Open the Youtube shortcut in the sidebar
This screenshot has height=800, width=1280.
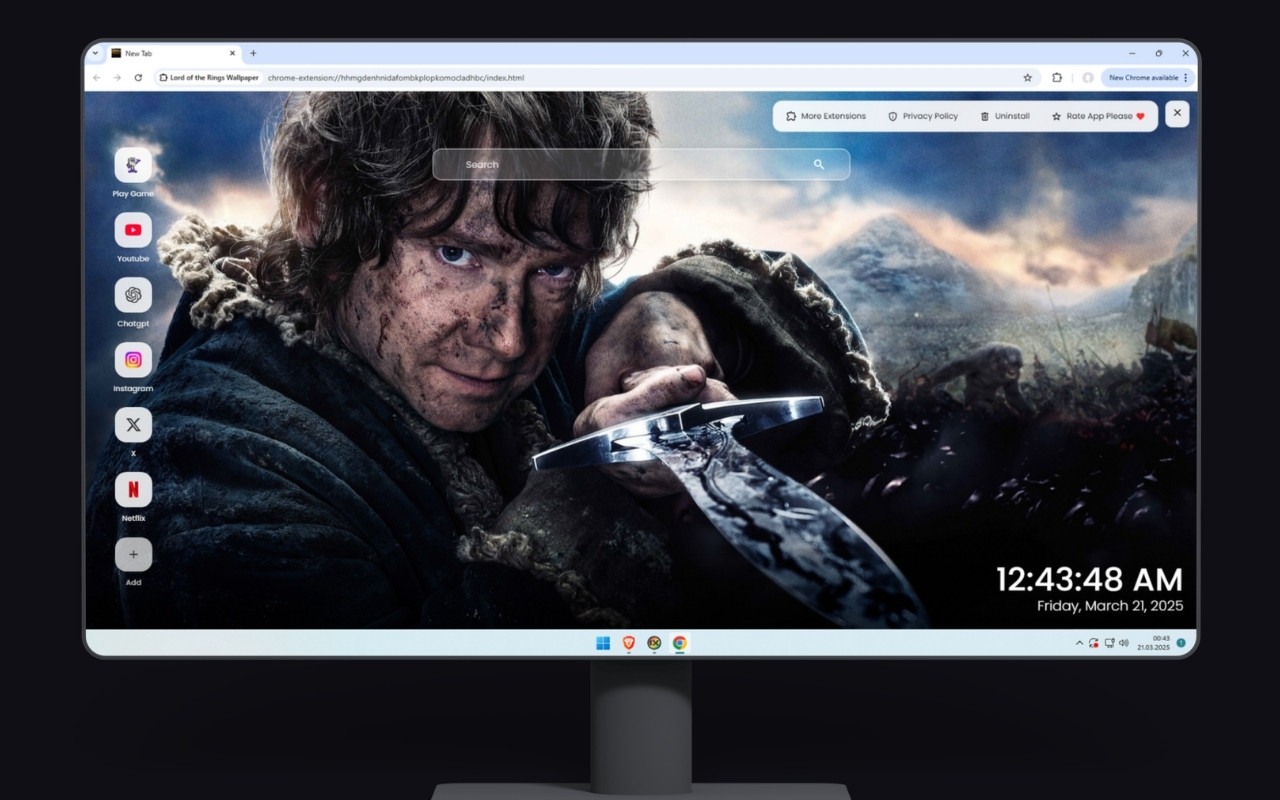click(133, 231)
